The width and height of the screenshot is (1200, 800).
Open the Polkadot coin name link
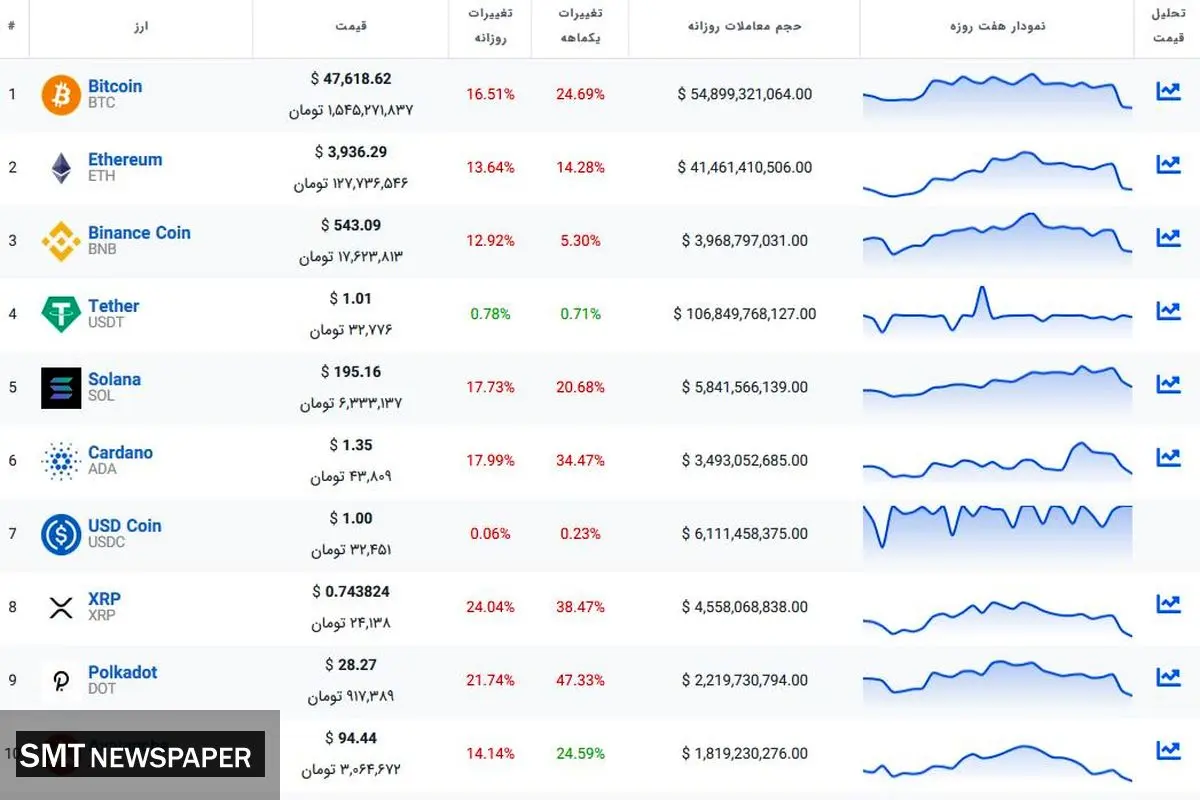click(x=123, y=672)
